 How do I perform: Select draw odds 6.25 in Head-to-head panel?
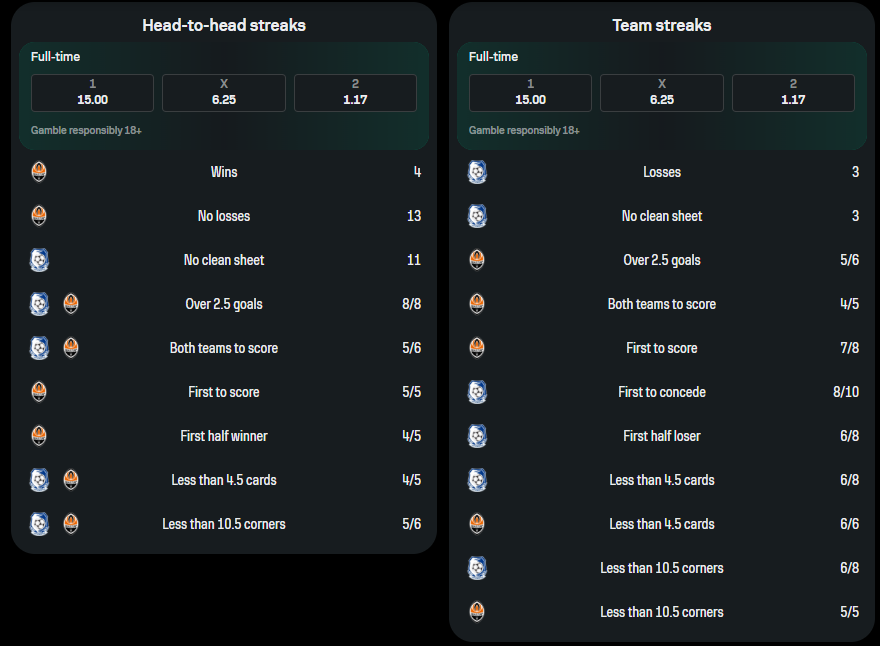(x=224, y=93)
